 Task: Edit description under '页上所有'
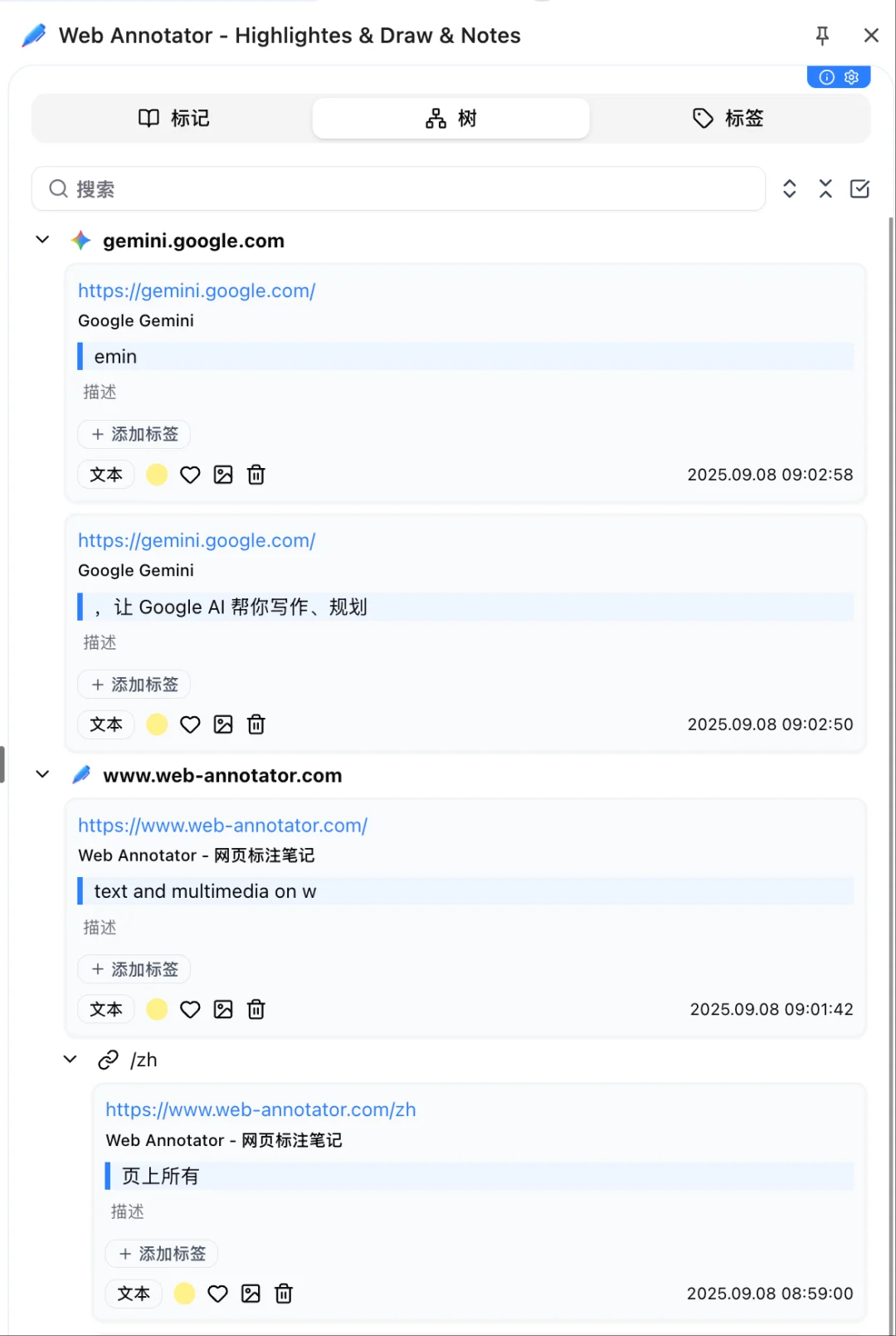pyautogui.click(x=480, y=1212)
